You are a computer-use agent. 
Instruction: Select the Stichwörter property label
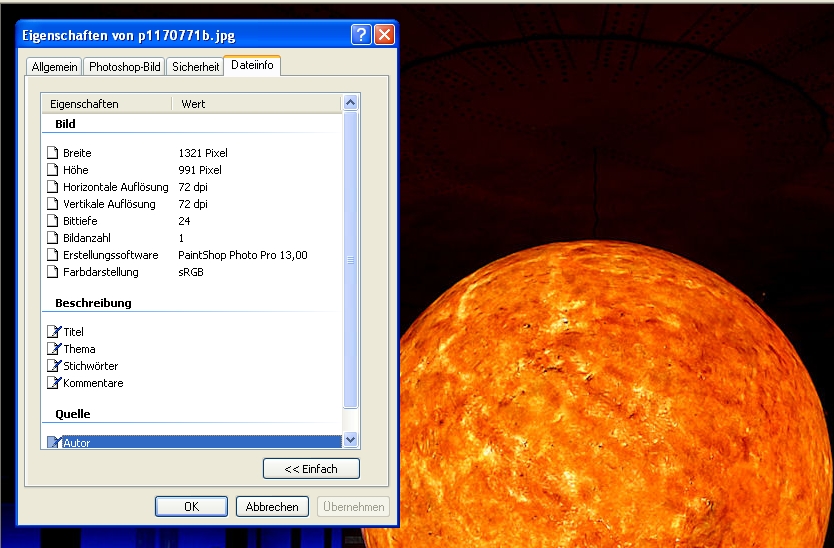(x=90, y=366)
